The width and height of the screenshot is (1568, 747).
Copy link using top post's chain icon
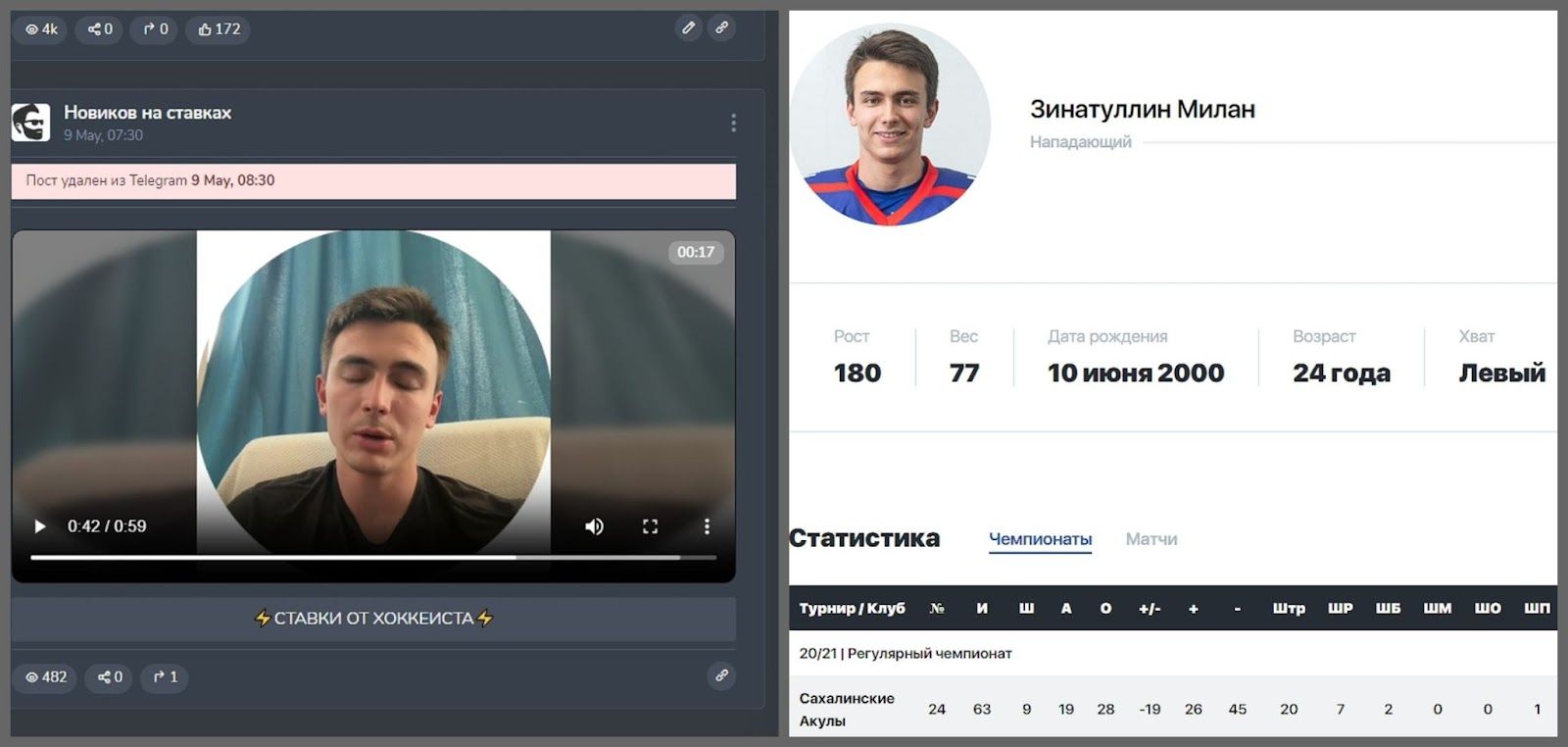pos(722,27)
